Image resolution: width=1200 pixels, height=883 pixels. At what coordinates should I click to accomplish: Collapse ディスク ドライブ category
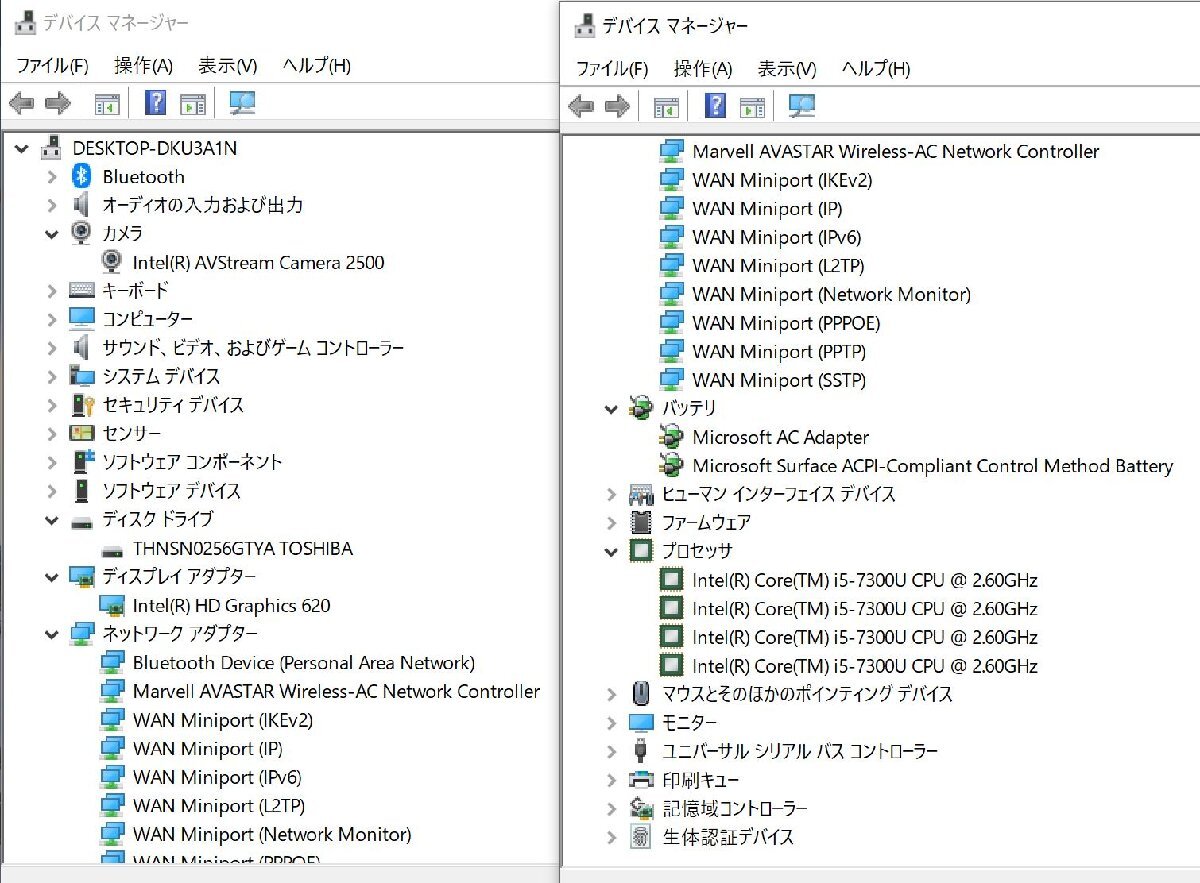(x=52, y=520)
